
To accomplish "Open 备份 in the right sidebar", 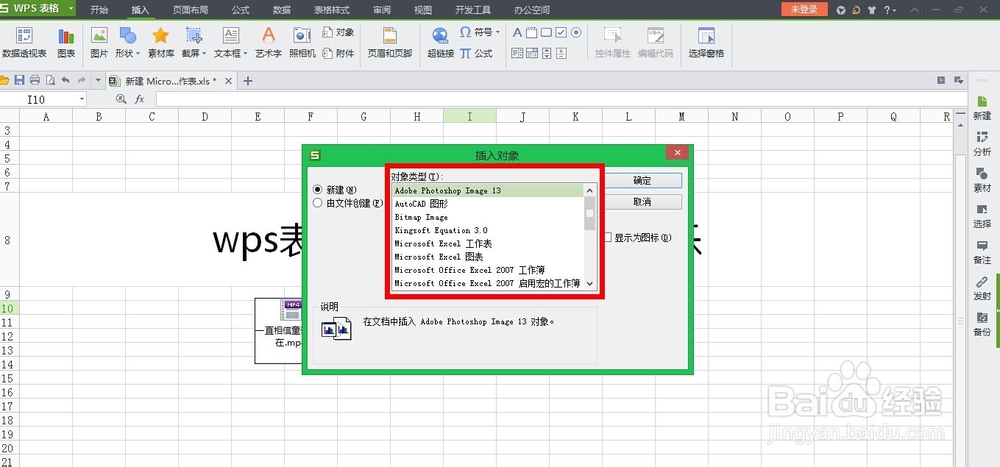I will click(982, 325).
